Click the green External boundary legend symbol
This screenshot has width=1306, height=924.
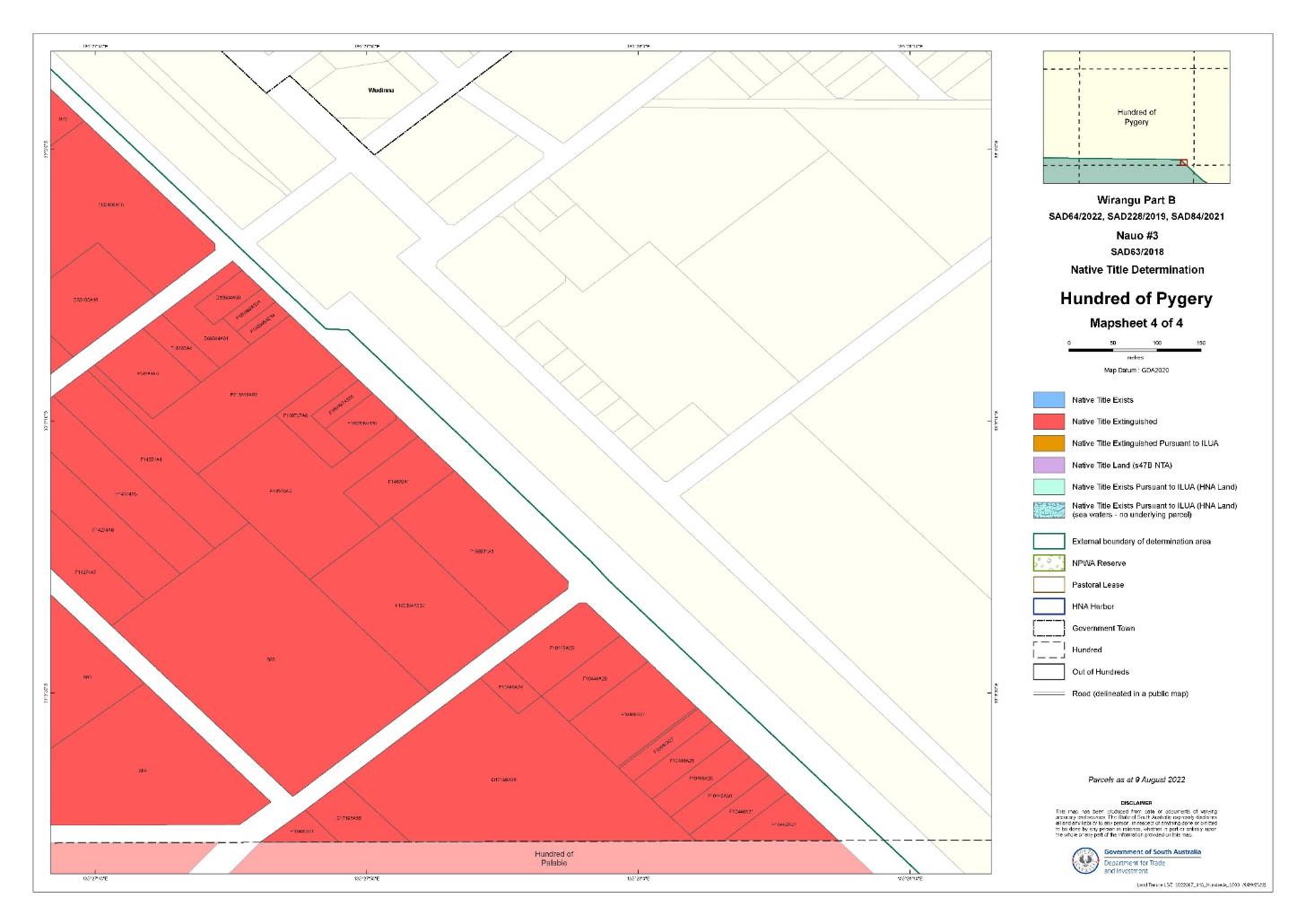pos(1049,541)
